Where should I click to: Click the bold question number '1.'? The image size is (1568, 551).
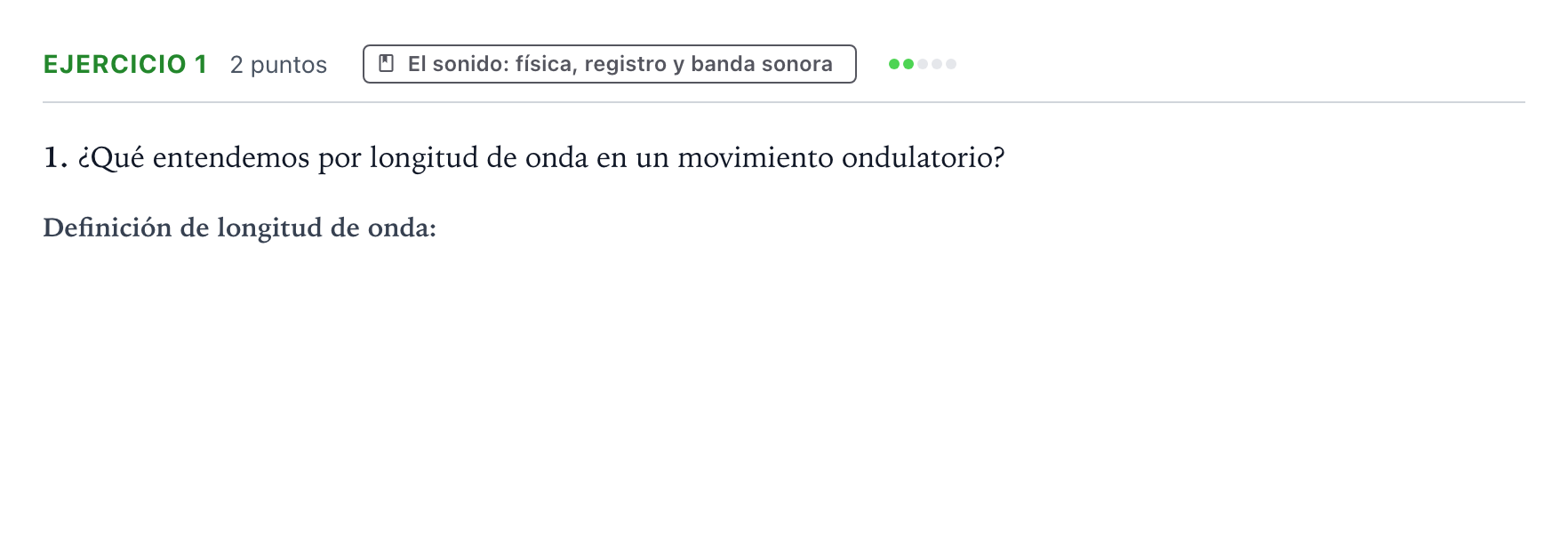(55, 158)
